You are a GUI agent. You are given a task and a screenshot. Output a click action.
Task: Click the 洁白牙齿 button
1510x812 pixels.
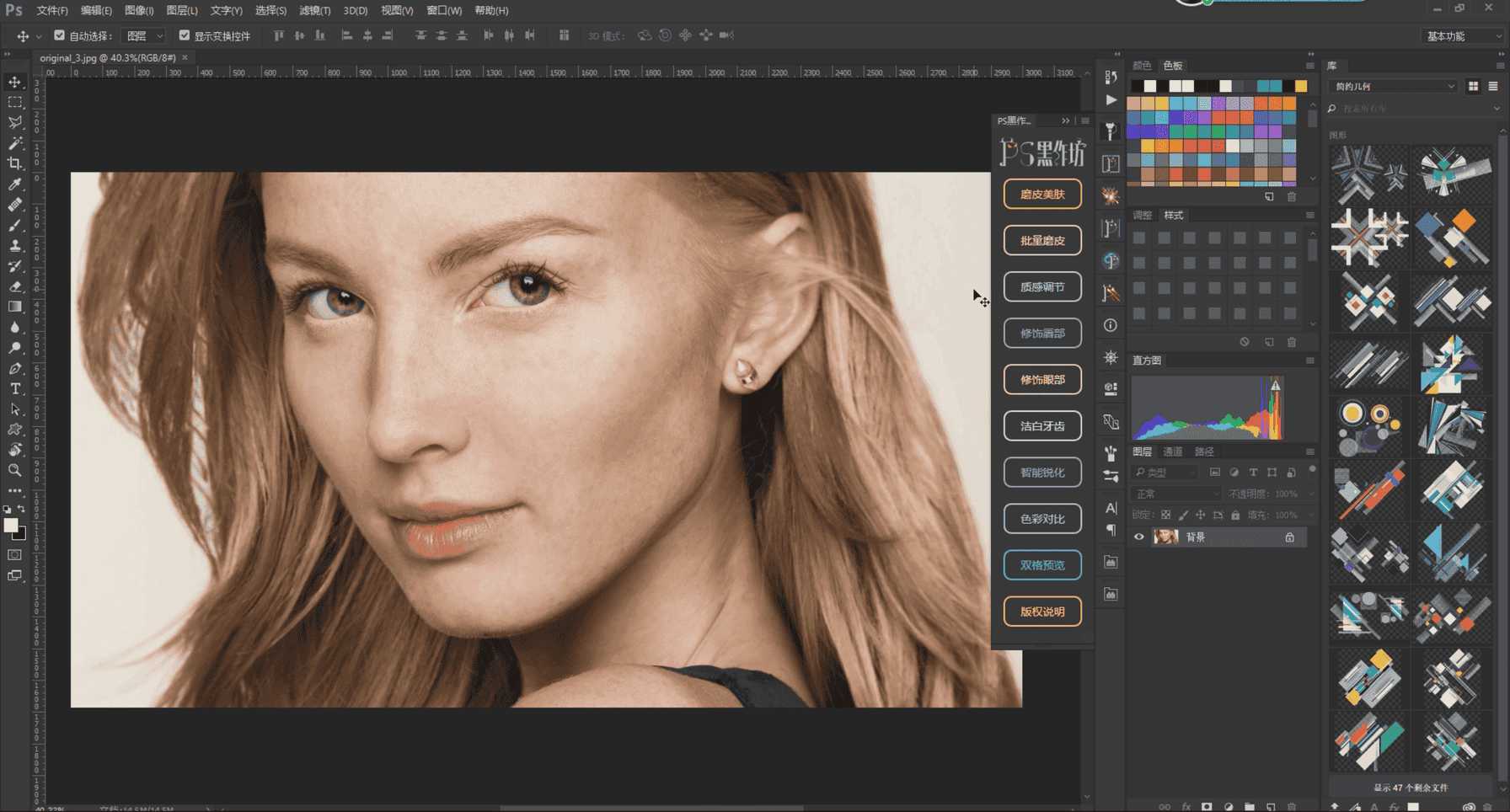click(x=1042, y=425)
